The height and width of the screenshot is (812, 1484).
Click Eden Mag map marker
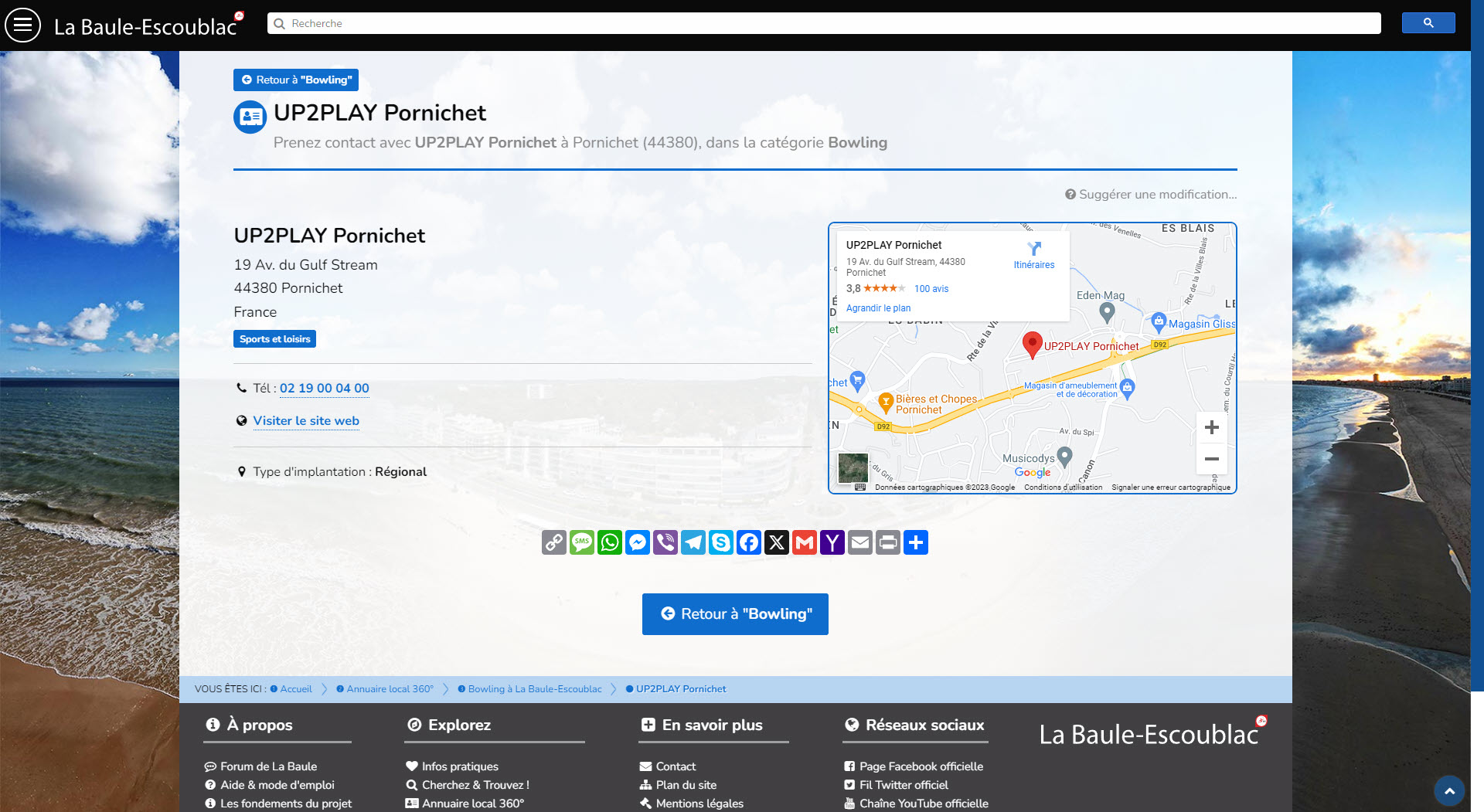[1107, 311]
